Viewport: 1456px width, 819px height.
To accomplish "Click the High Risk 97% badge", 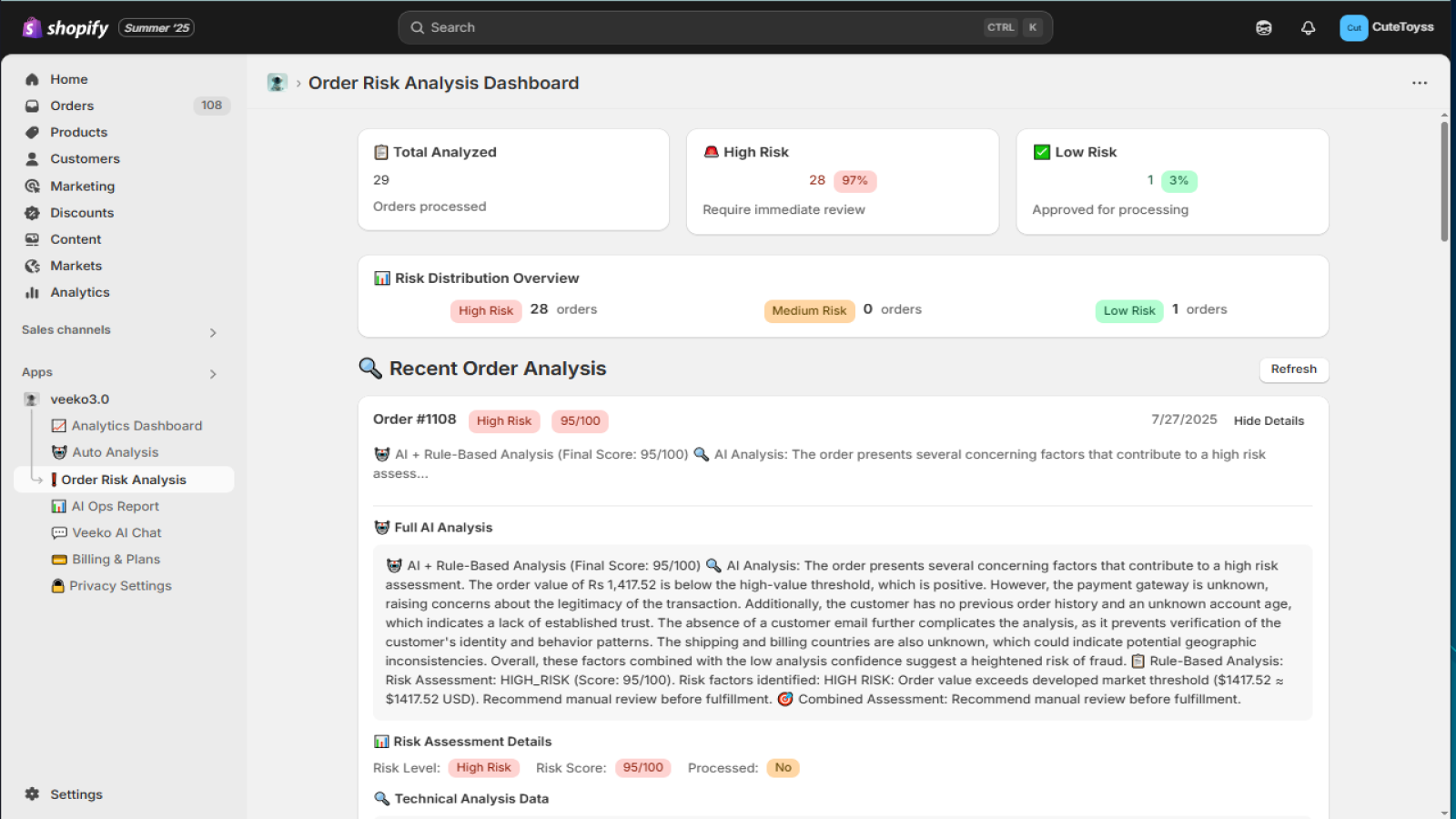I will (854, 180).
